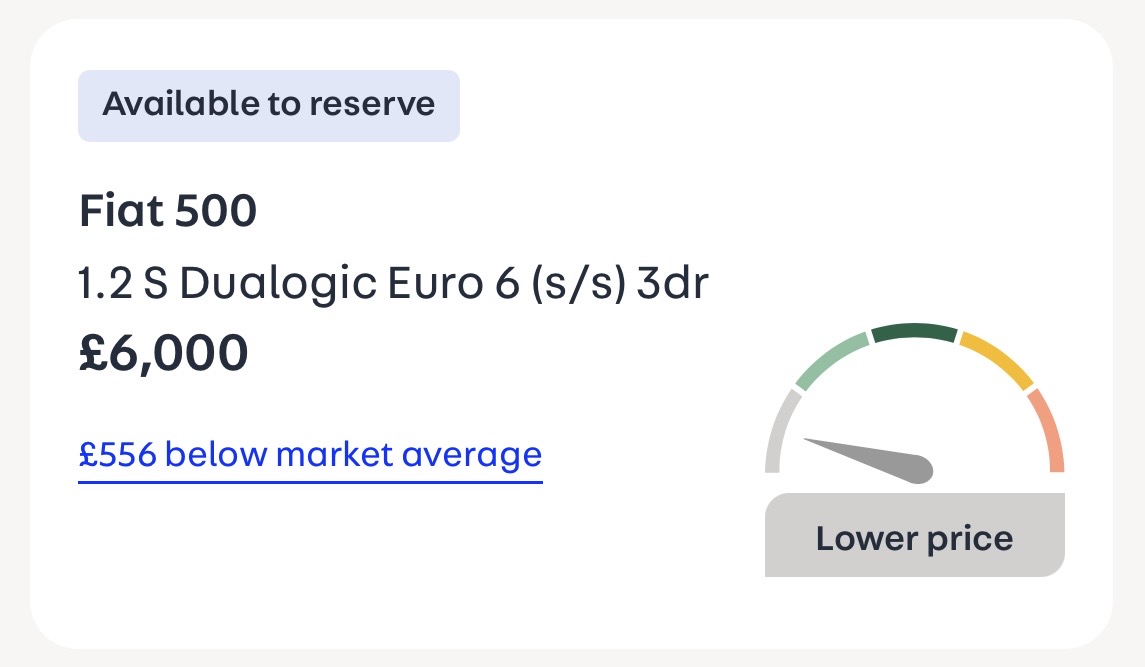Click the £556 amount in the link
Viewport: 1145px width, 667px height.
tap(117, 454)
